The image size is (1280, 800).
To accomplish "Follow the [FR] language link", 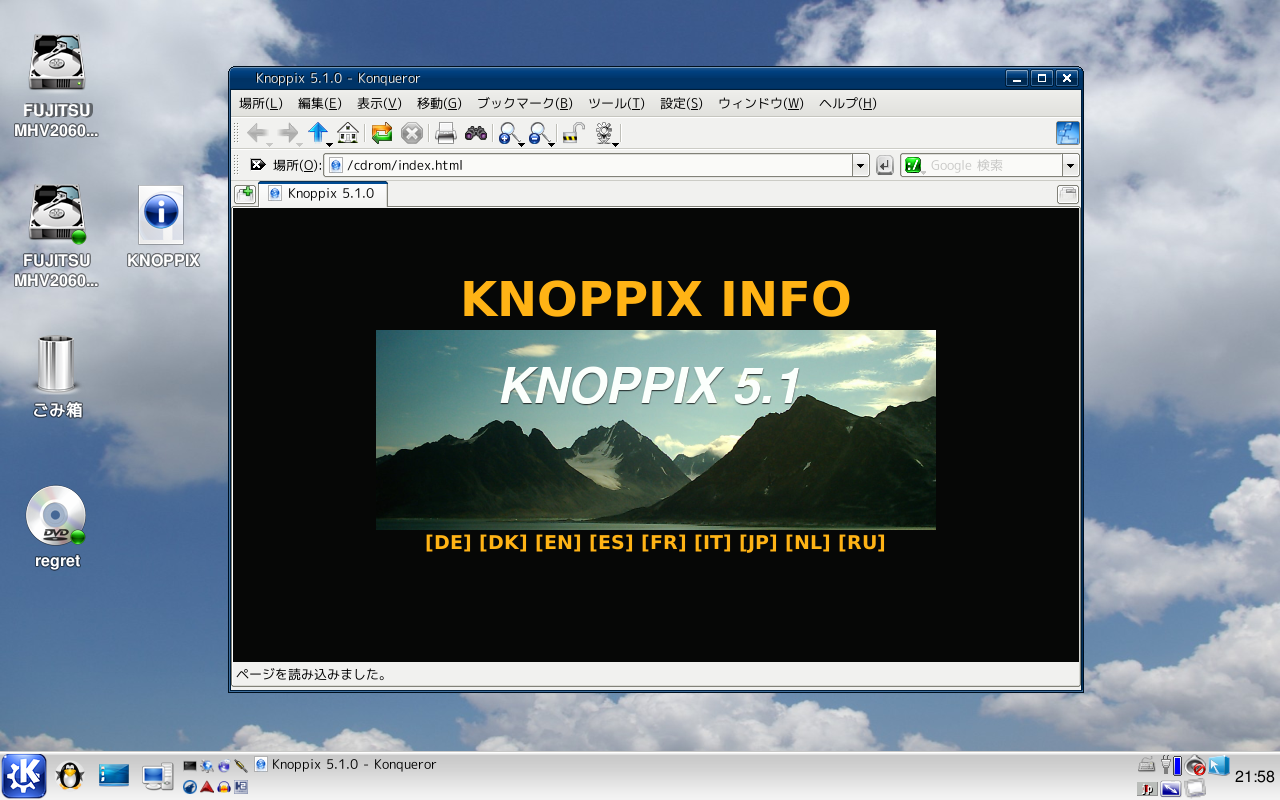I will point(664,542).
